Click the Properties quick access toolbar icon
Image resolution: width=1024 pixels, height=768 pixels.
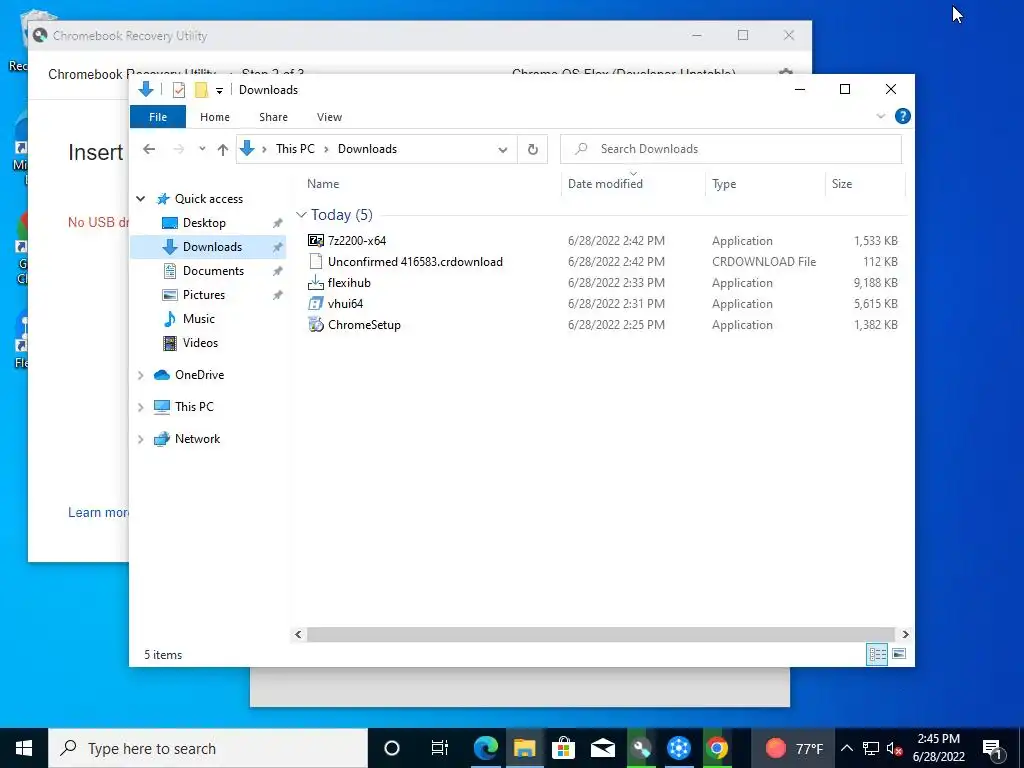point(178,90)
